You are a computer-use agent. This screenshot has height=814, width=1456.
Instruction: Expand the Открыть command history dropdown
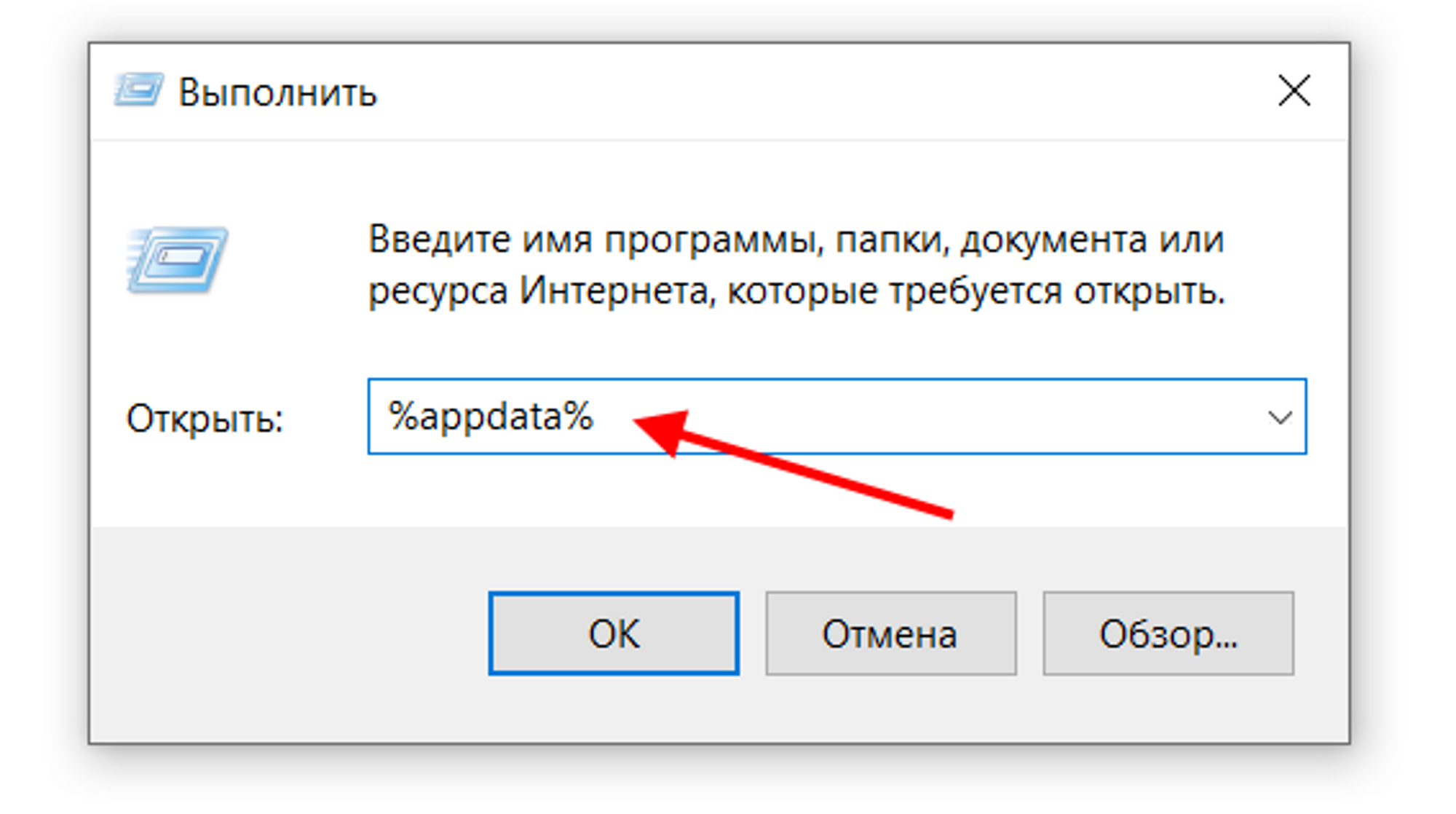(x=1279, y=417)
